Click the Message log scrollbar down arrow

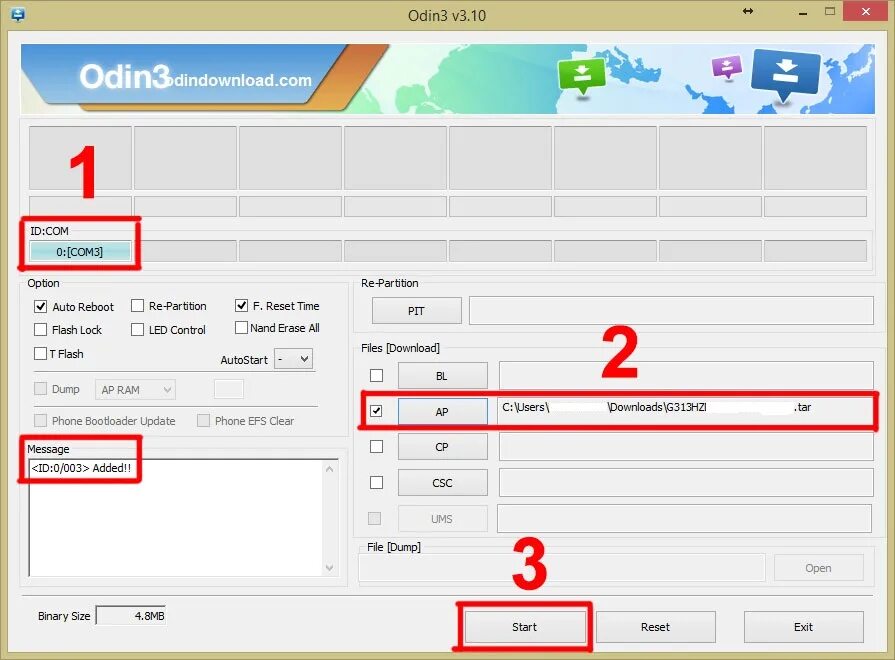pos(329,568)
